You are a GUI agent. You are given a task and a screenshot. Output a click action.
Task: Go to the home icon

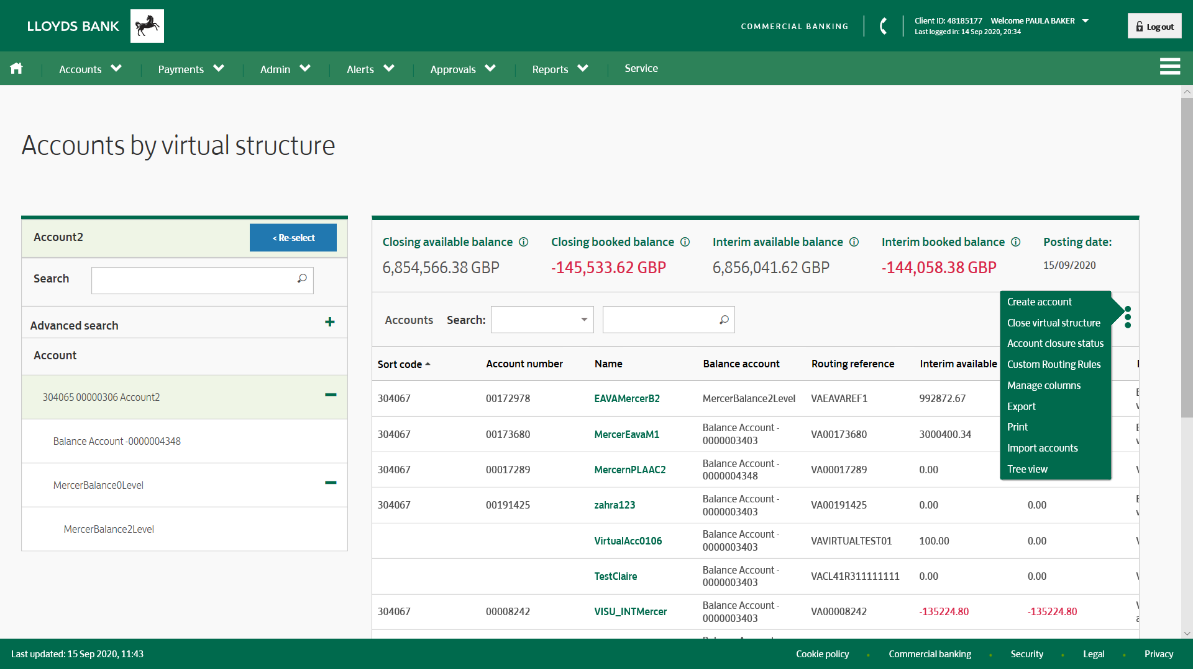click(16, 68)
